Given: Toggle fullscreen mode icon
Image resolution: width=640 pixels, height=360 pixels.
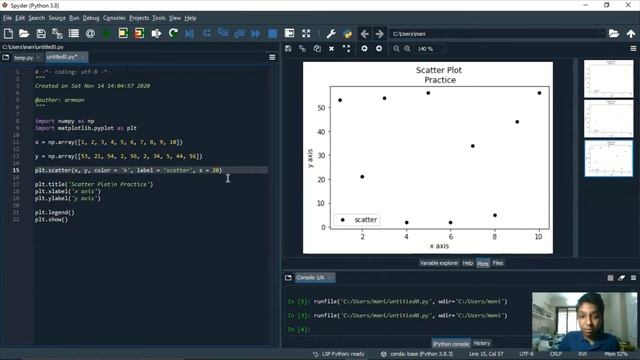Looking at the screenshot, I should coord(306,33).
